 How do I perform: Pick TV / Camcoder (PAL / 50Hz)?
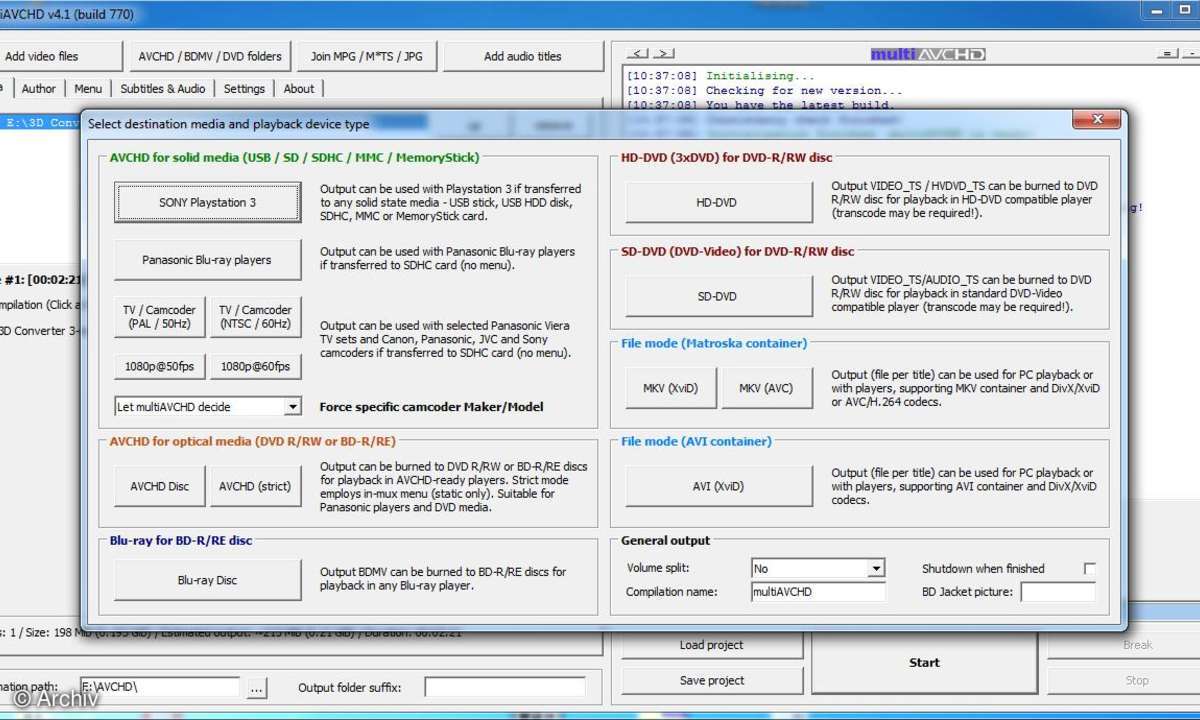[160, 317]
